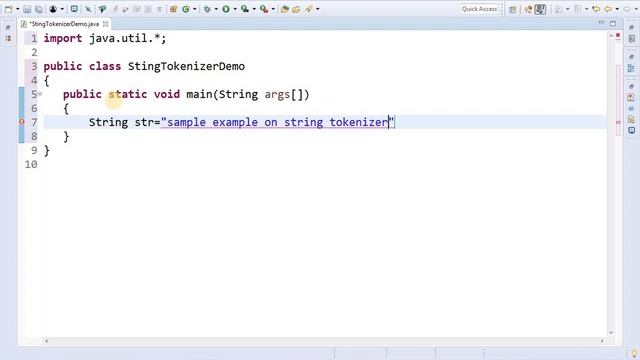Click the Back navigation arrow icon

608,9
